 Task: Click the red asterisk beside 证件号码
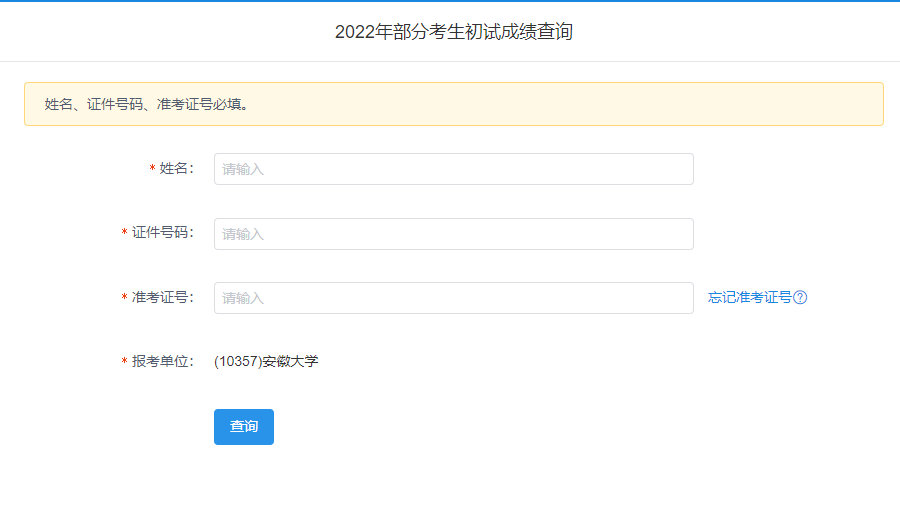click(125, 234)
